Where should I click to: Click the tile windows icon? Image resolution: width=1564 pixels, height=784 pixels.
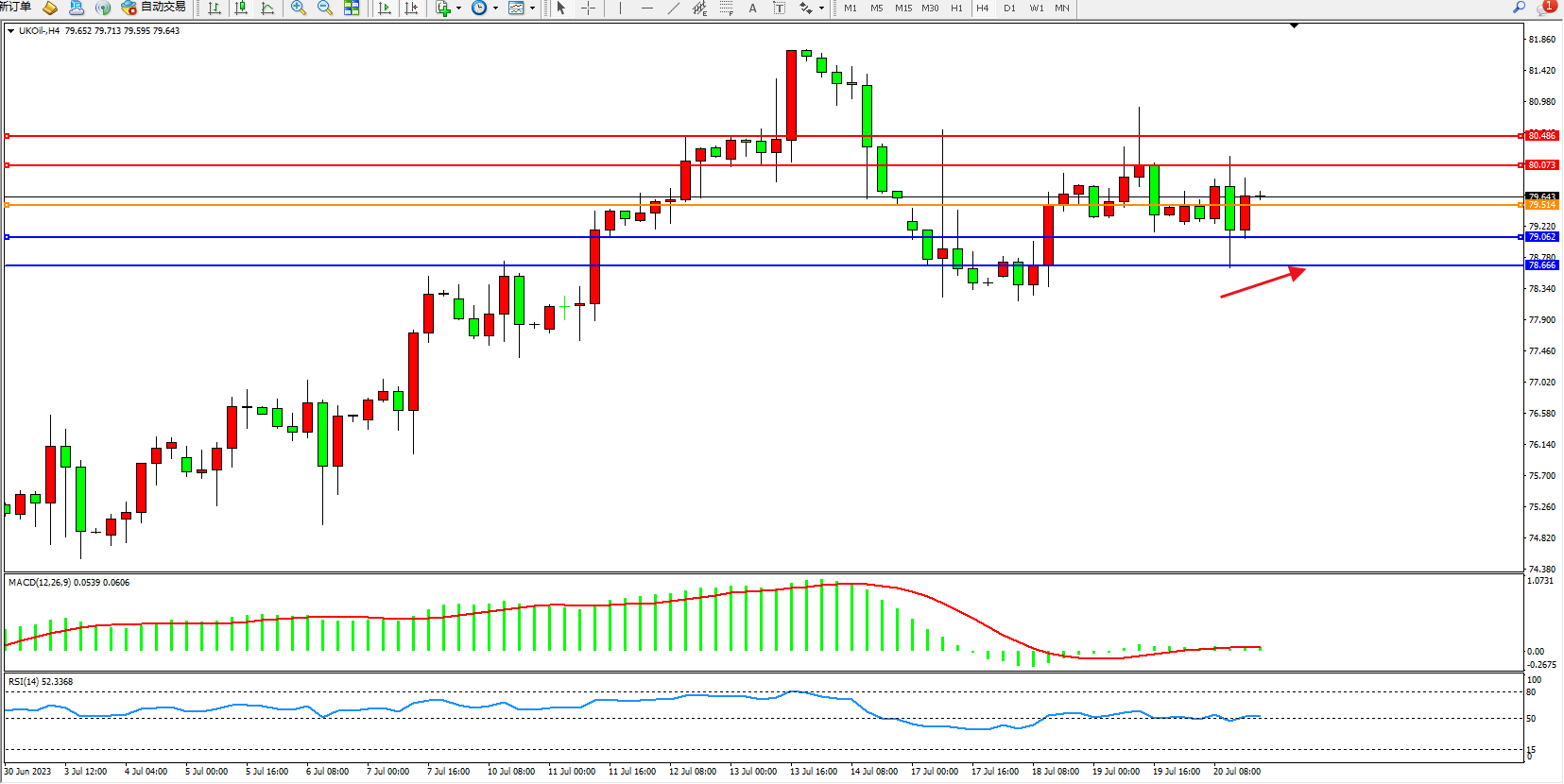[x=352, y=8]
